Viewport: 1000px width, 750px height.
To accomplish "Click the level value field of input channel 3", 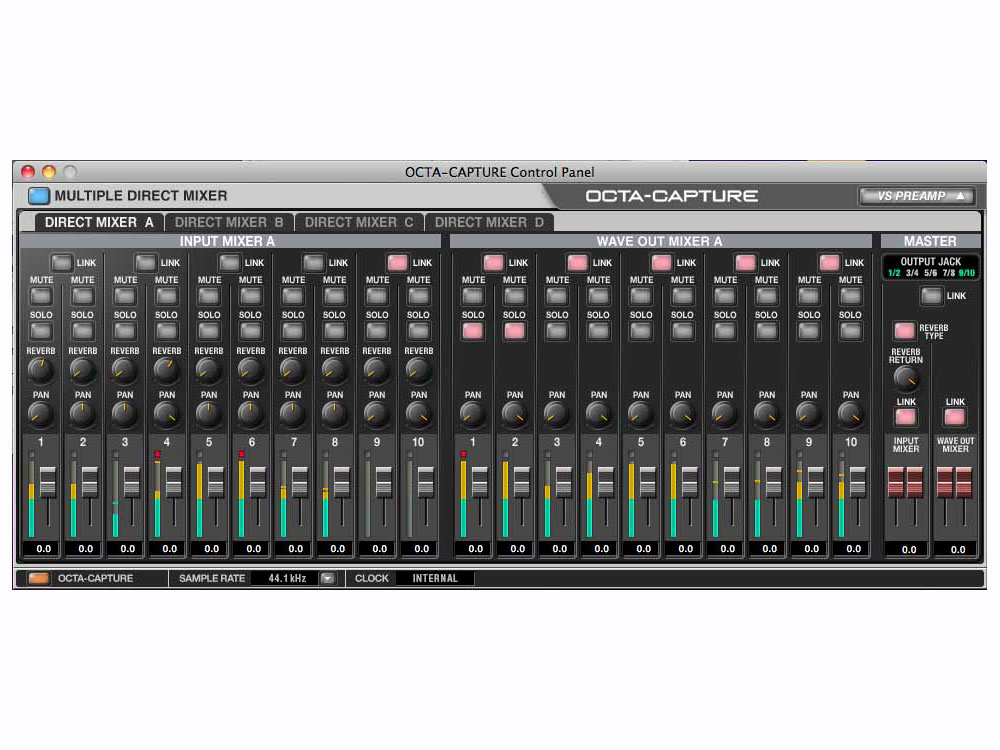I will click(x=128, y=548).
